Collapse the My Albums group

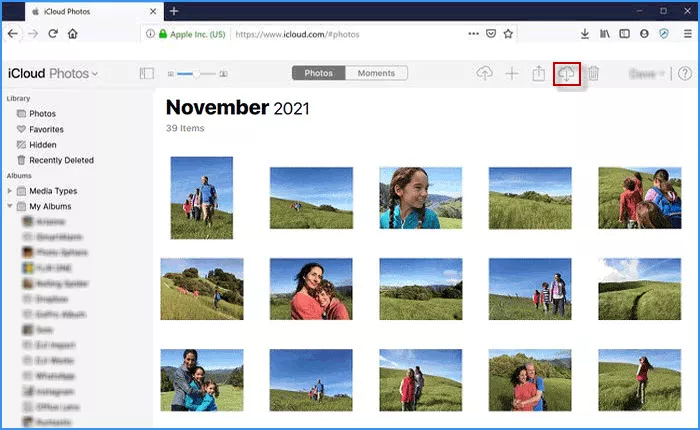click(x=11, y=207)
